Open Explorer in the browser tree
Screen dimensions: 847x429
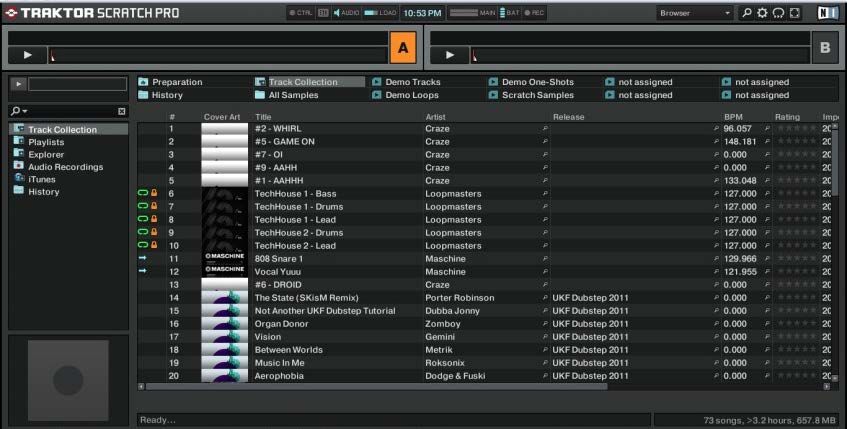46,155
